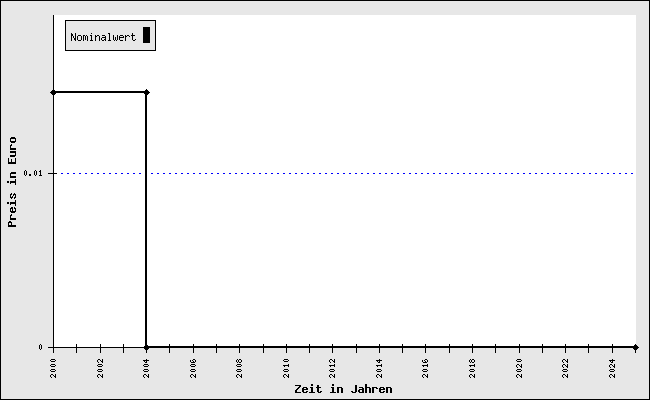650x400 pixels.
Task: Click the 0 y-axis label
Action: click(x=41, y=347)
